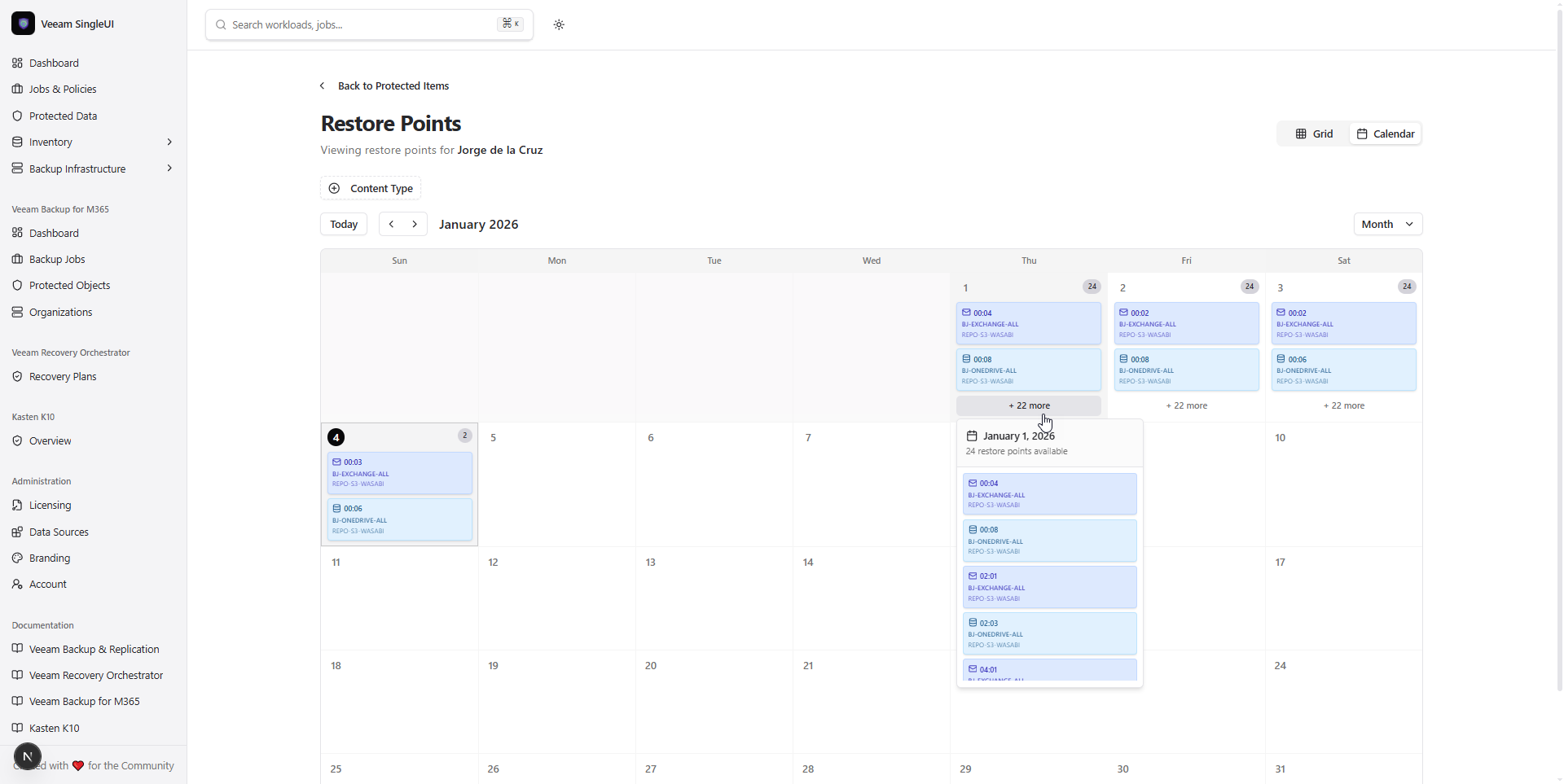Click the search workloads input field
The height and width of the screenshot is (784, 1564).
350,24
